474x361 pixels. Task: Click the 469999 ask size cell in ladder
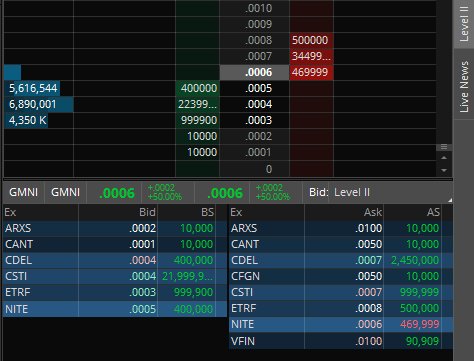pyautogui.click(x=311, y=72)
